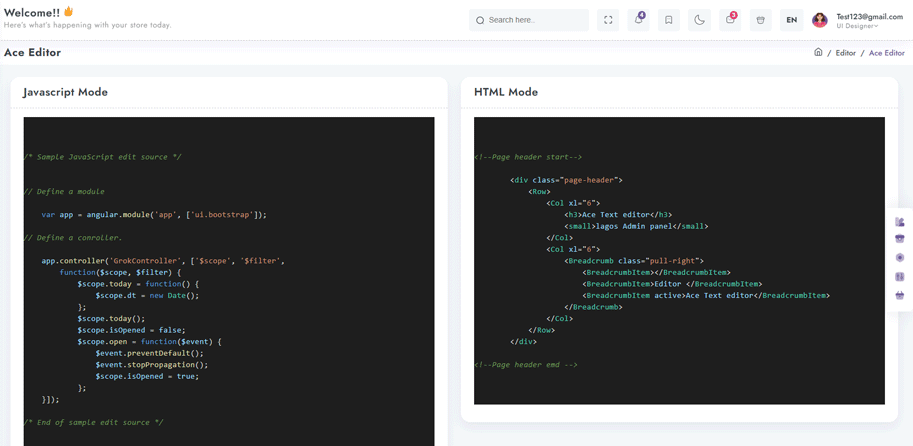The image size is (913, 446).
Task: Click the search here input field
Action: tap(529, 20)
